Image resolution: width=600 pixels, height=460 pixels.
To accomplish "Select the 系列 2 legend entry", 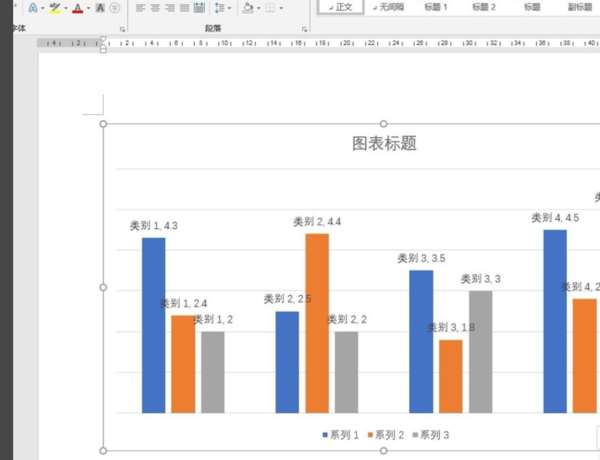I will (x=386, y=435).
